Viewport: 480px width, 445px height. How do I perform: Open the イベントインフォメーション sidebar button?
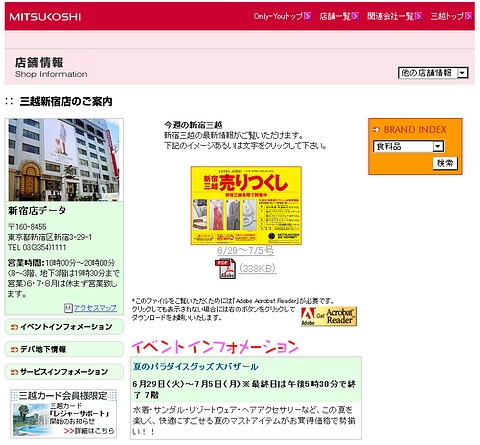(64, 327)
